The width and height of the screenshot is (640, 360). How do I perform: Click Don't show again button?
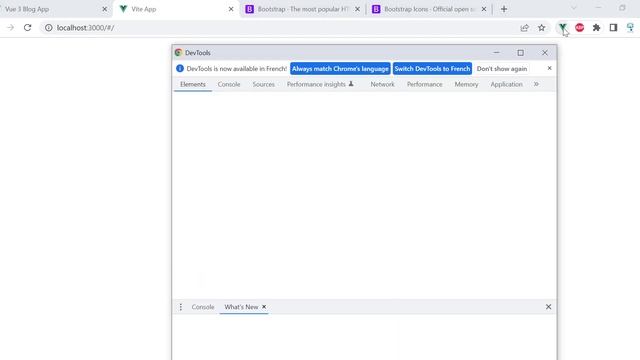(x=502, y=69)
